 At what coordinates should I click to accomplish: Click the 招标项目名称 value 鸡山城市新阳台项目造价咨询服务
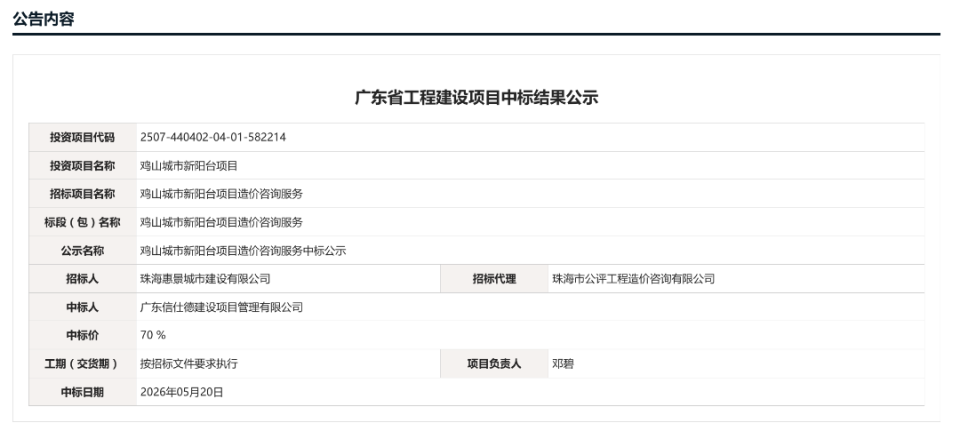(x=222, y=194)
